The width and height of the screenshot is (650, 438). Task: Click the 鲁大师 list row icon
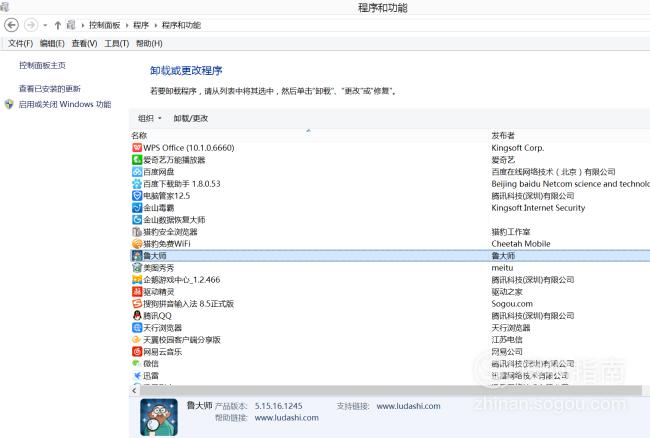(137, 256)
